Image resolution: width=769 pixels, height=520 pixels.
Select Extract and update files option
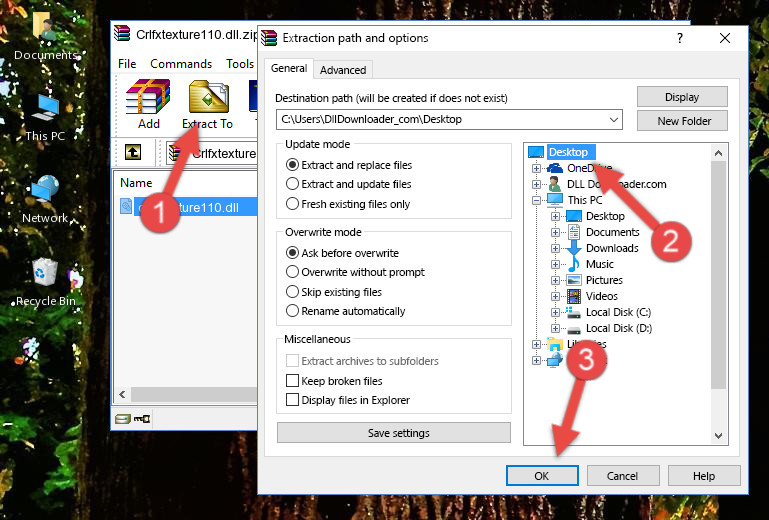click(x=292, y=184)
